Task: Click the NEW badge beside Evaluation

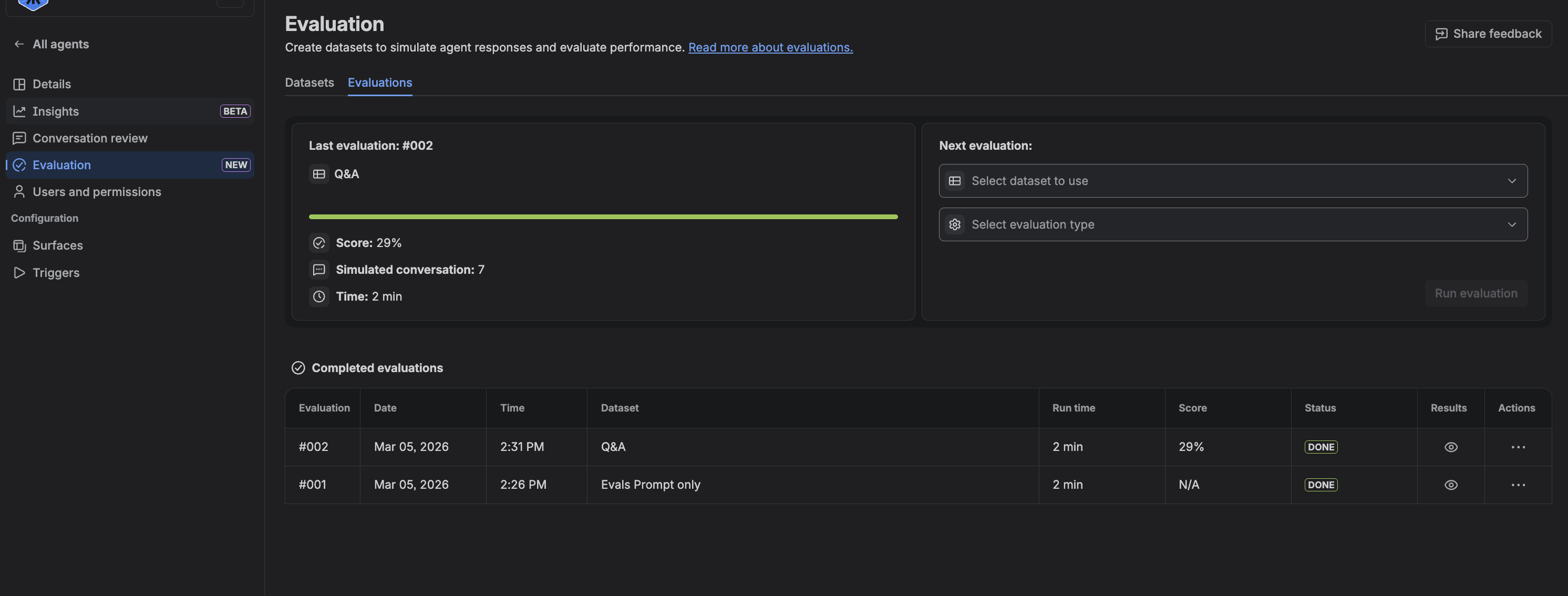Action: (x=236, y=165)
